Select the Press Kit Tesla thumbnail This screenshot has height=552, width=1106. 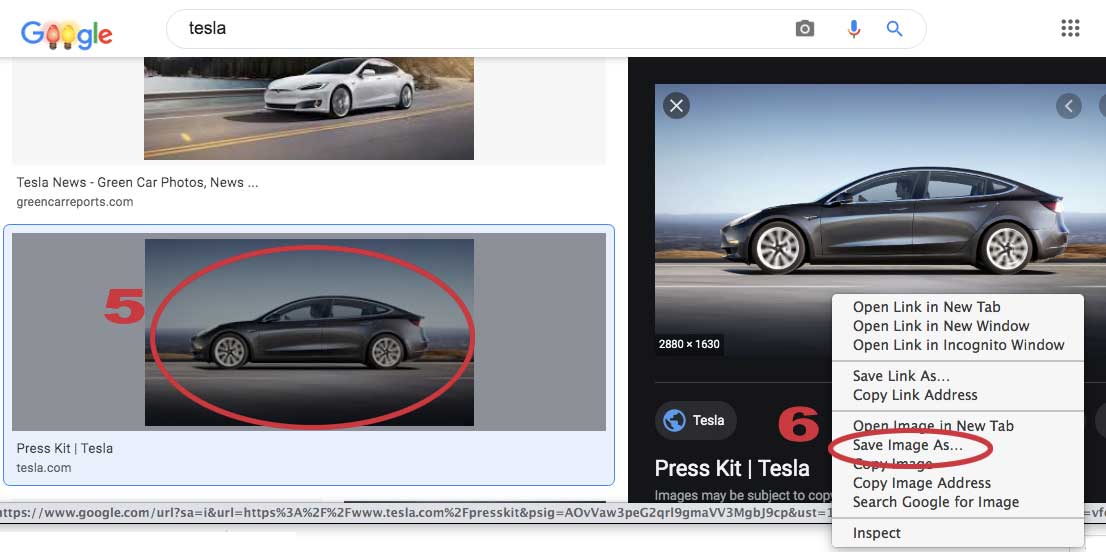pos(309,332)
